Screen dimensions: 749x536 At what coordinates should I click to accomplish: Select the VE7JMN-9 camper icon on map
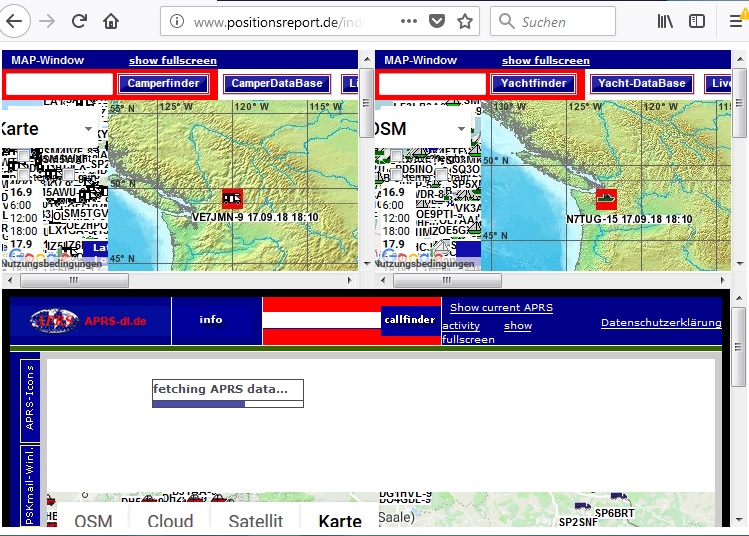[x=232, y=199]
